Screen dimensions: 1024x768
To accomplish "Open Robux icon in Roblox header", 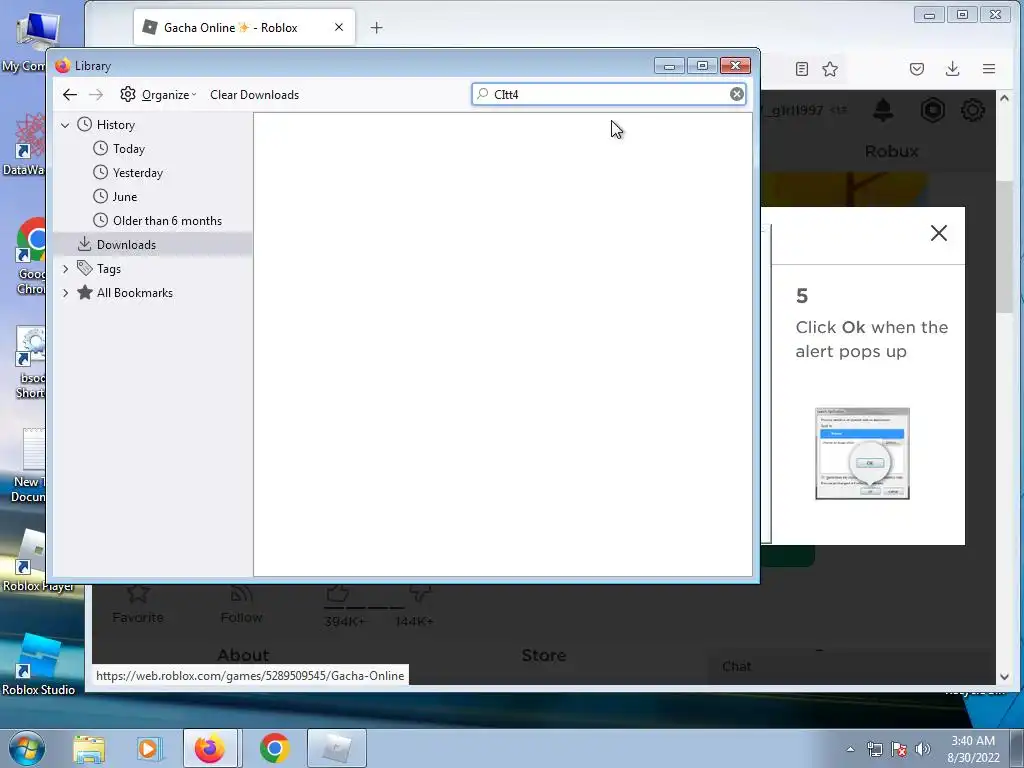I will click(x=933, y=110).
